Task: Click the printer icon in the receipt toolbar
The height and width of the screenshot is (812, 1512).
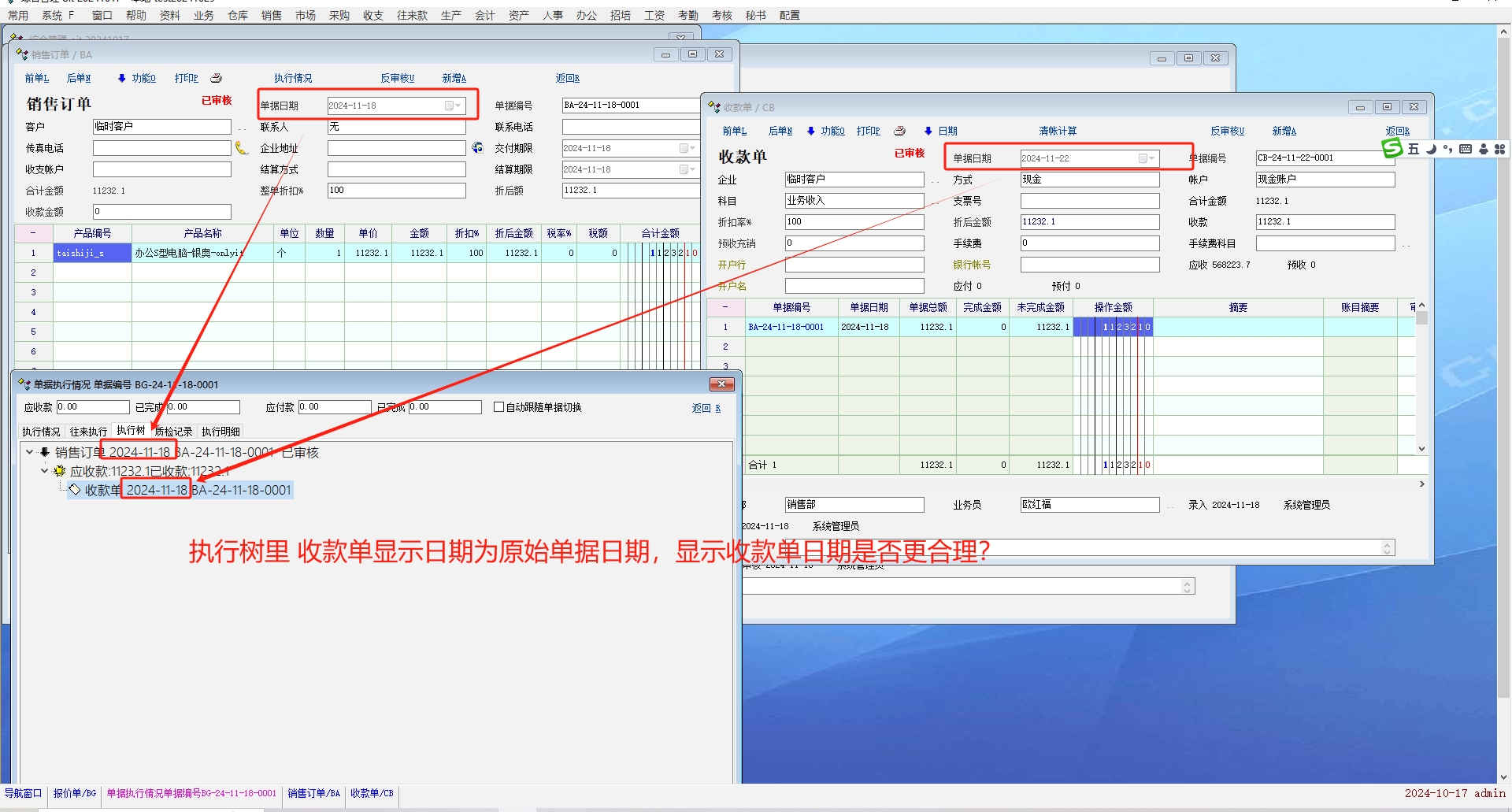Action: (x=899, y=131)
